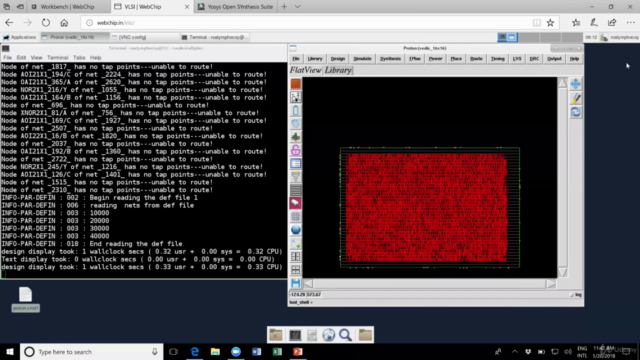Click the funnel filter icon in Proton sidebar
This screenshot has height=360, width=640.
coord(296,176)
